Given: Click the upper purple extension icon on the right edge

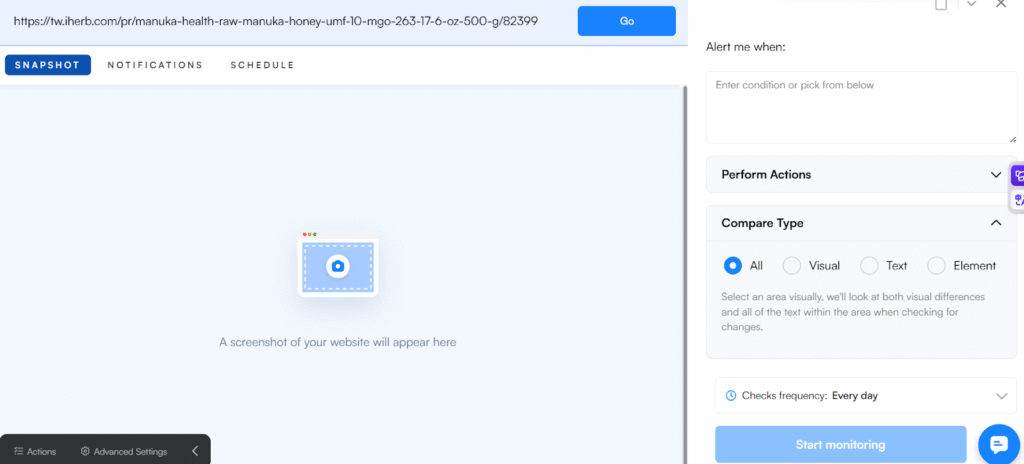Looking at the screenshot, I should coord(1018,176).
